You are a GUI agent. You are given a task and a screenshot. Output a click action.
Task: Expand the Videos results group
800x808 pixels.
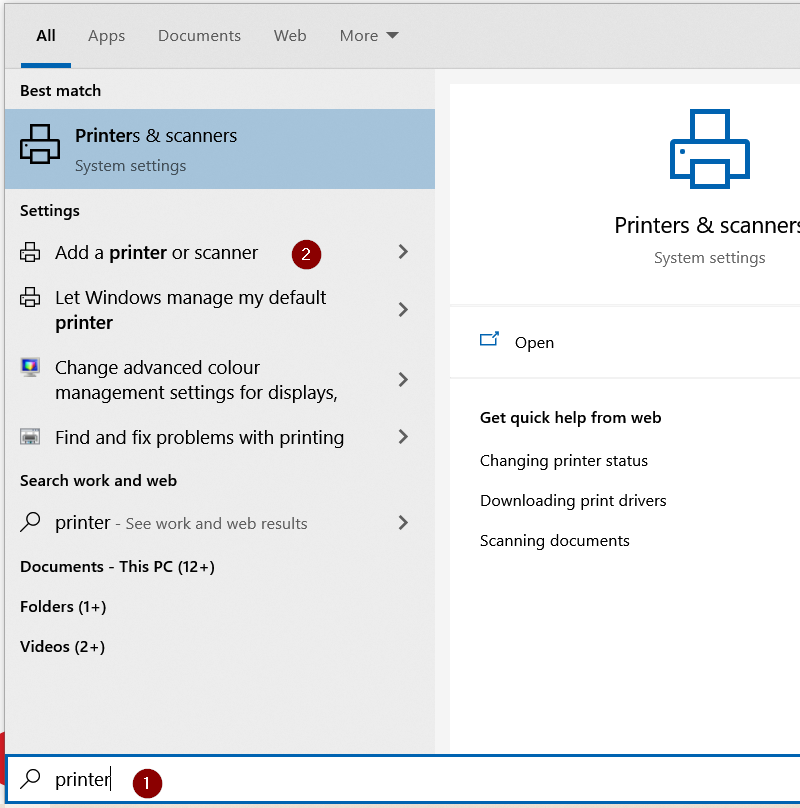coord(68,646)
